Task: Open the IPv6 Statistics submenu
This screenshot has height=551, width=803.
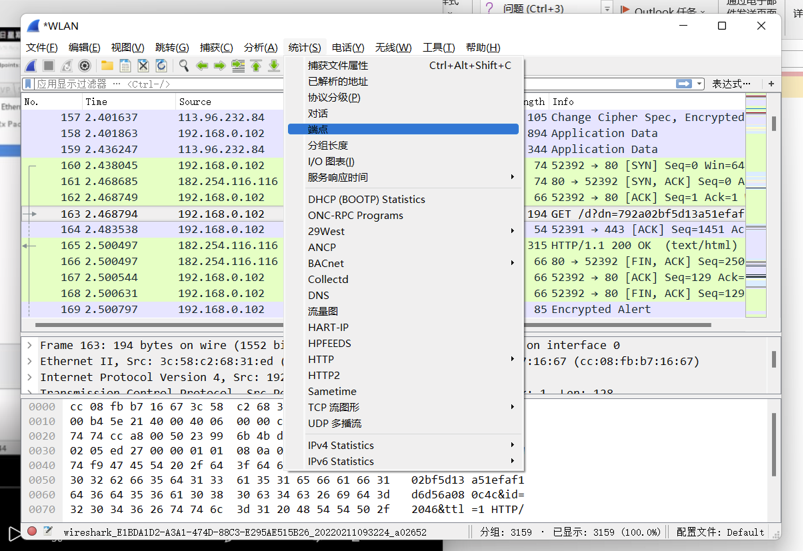Action: pyautogui.click(x=404, y=461)
